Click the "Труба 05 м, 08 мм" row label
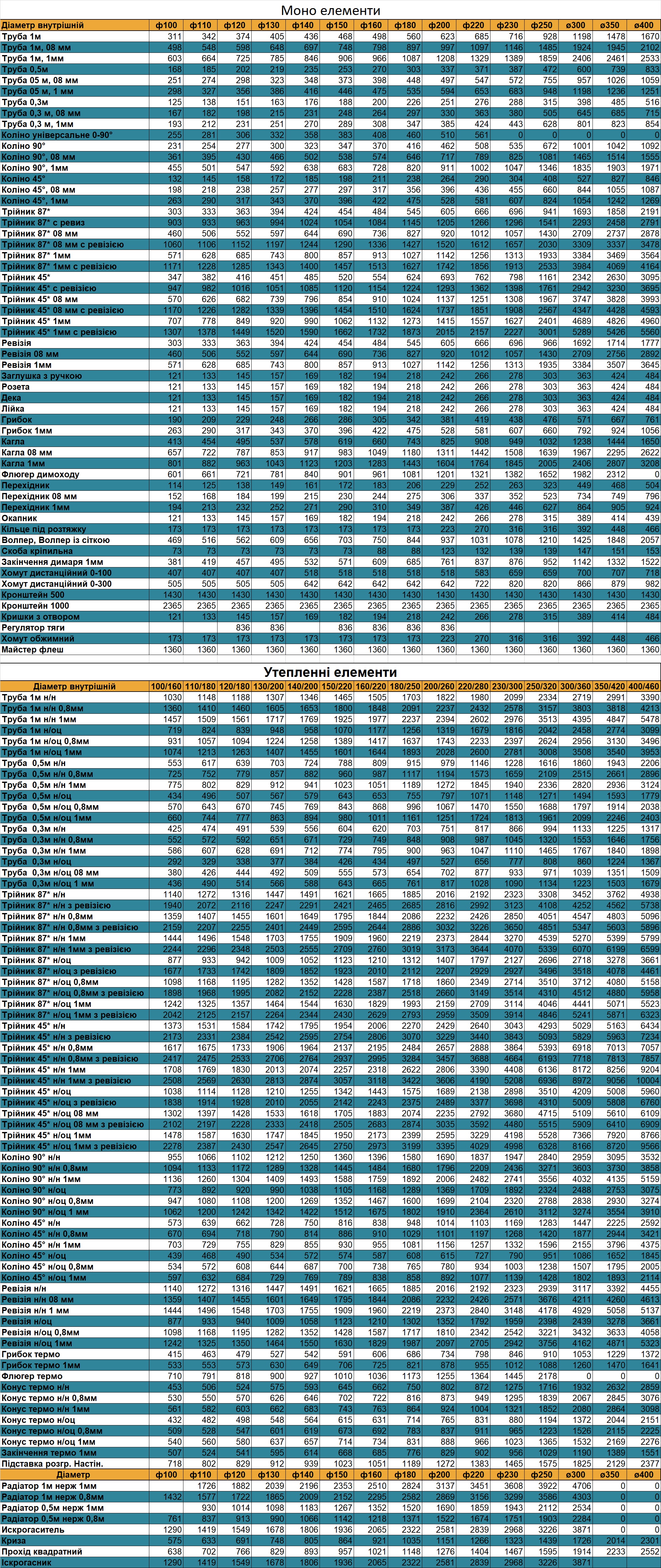Viewport: 661px width, 1568px height. pyautogui.click(x=40, y=80)
